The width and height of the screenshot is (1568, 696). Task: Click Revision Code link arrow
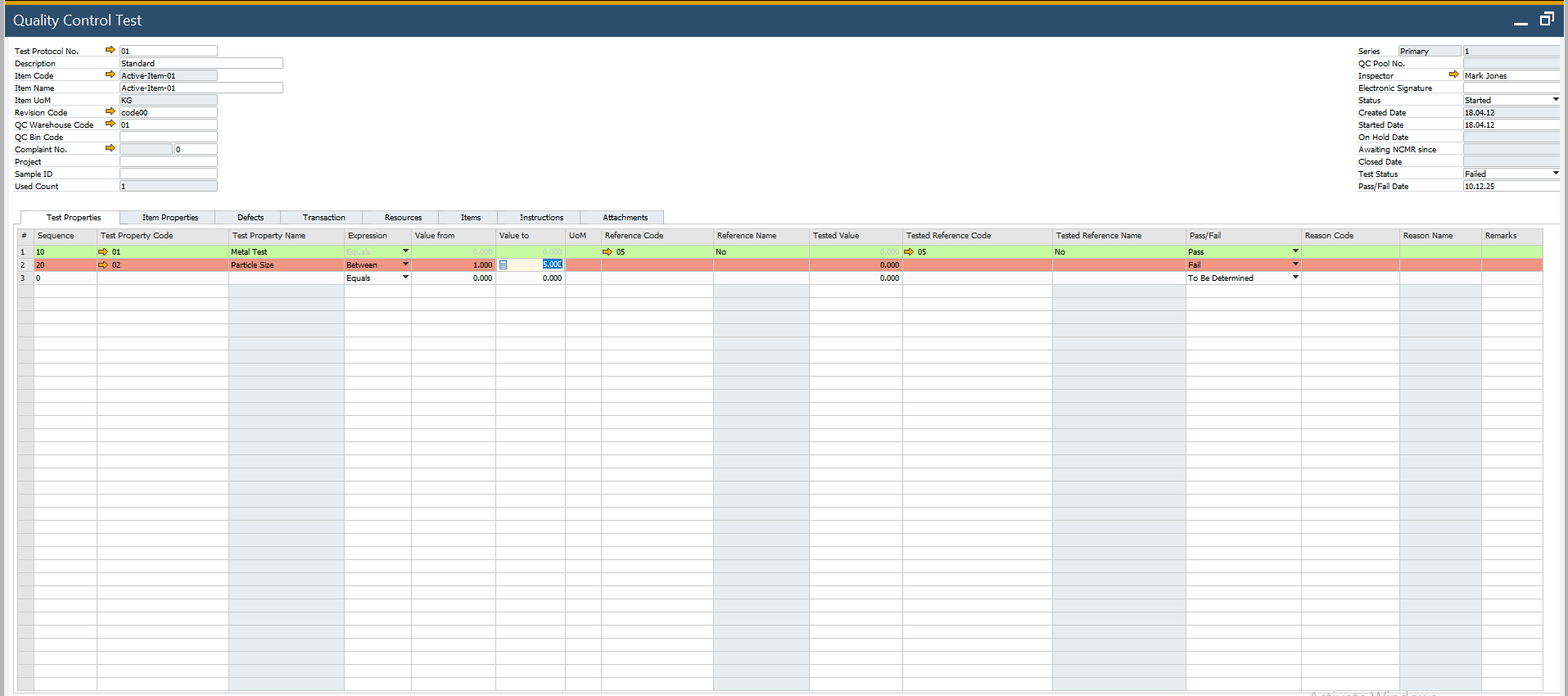(x=111, y=111)
